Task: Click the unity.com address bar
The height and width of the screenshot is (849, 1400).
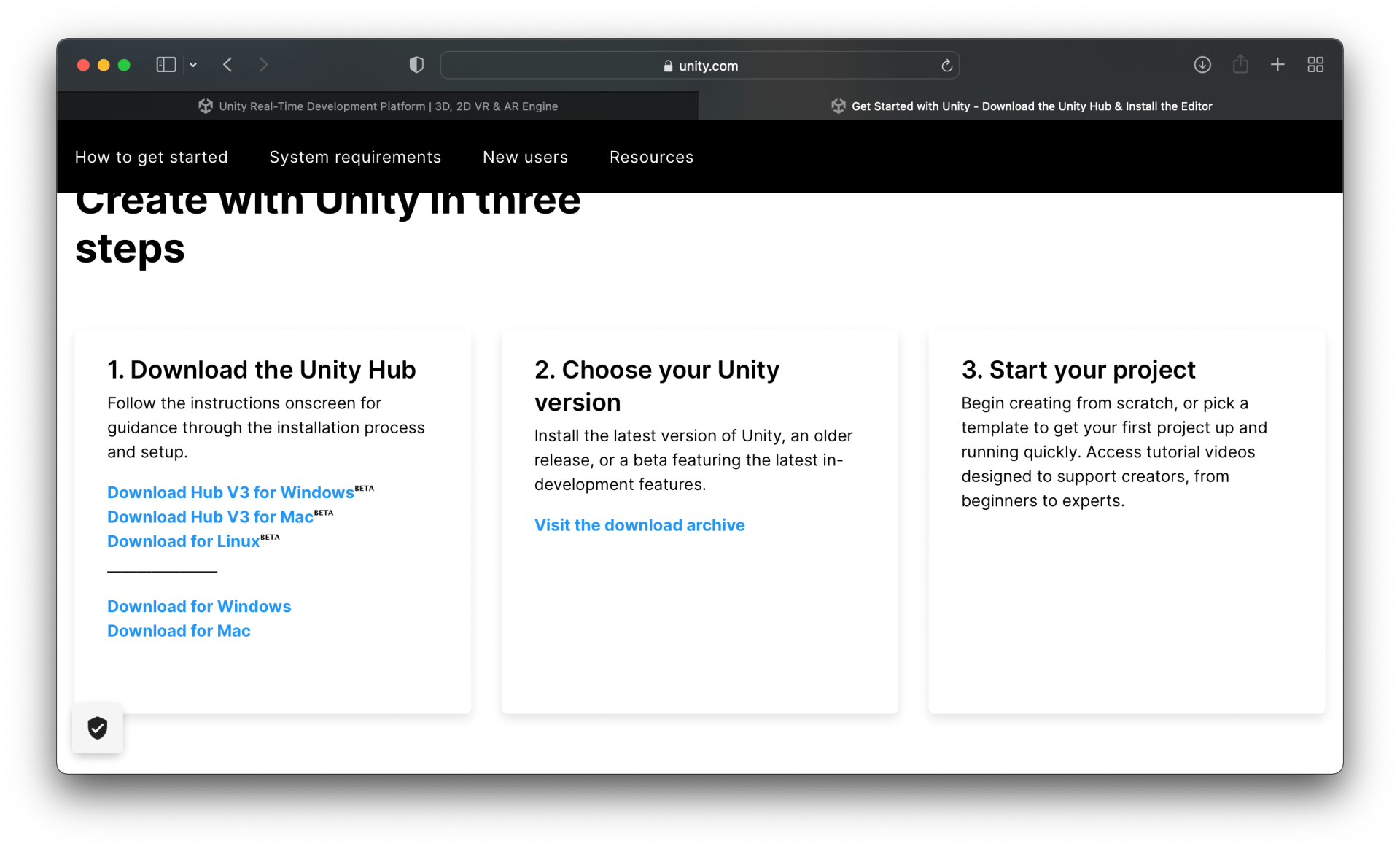Action: pos(699,66)
